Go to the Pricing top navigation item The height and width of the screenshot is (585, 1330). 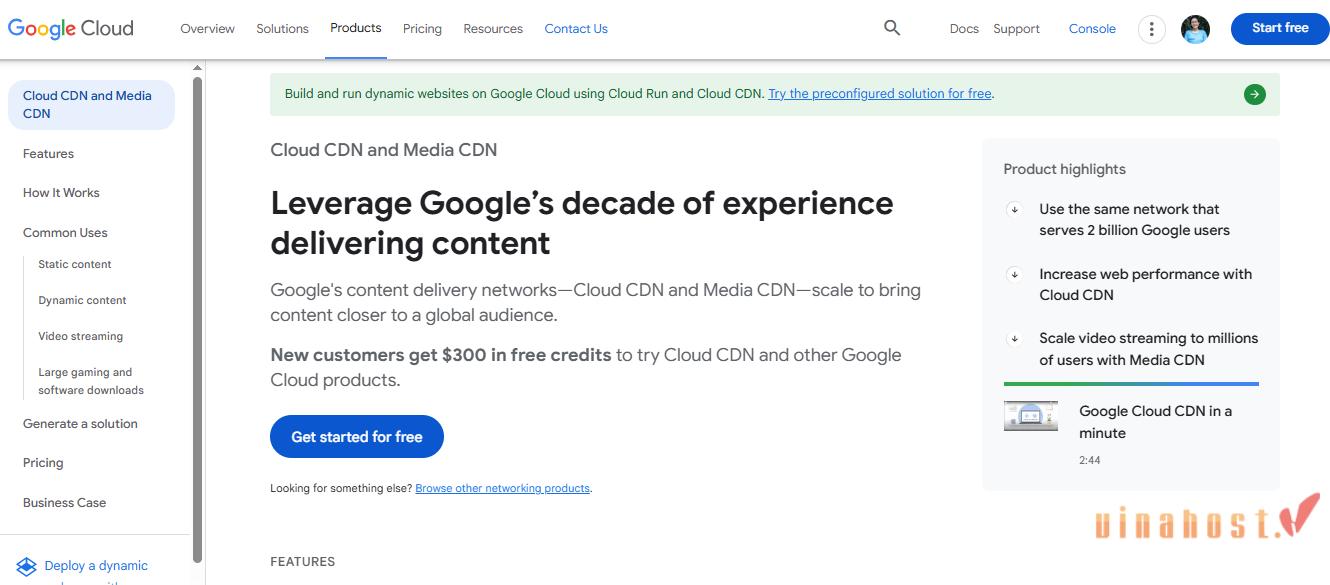(x=422, y=29)
